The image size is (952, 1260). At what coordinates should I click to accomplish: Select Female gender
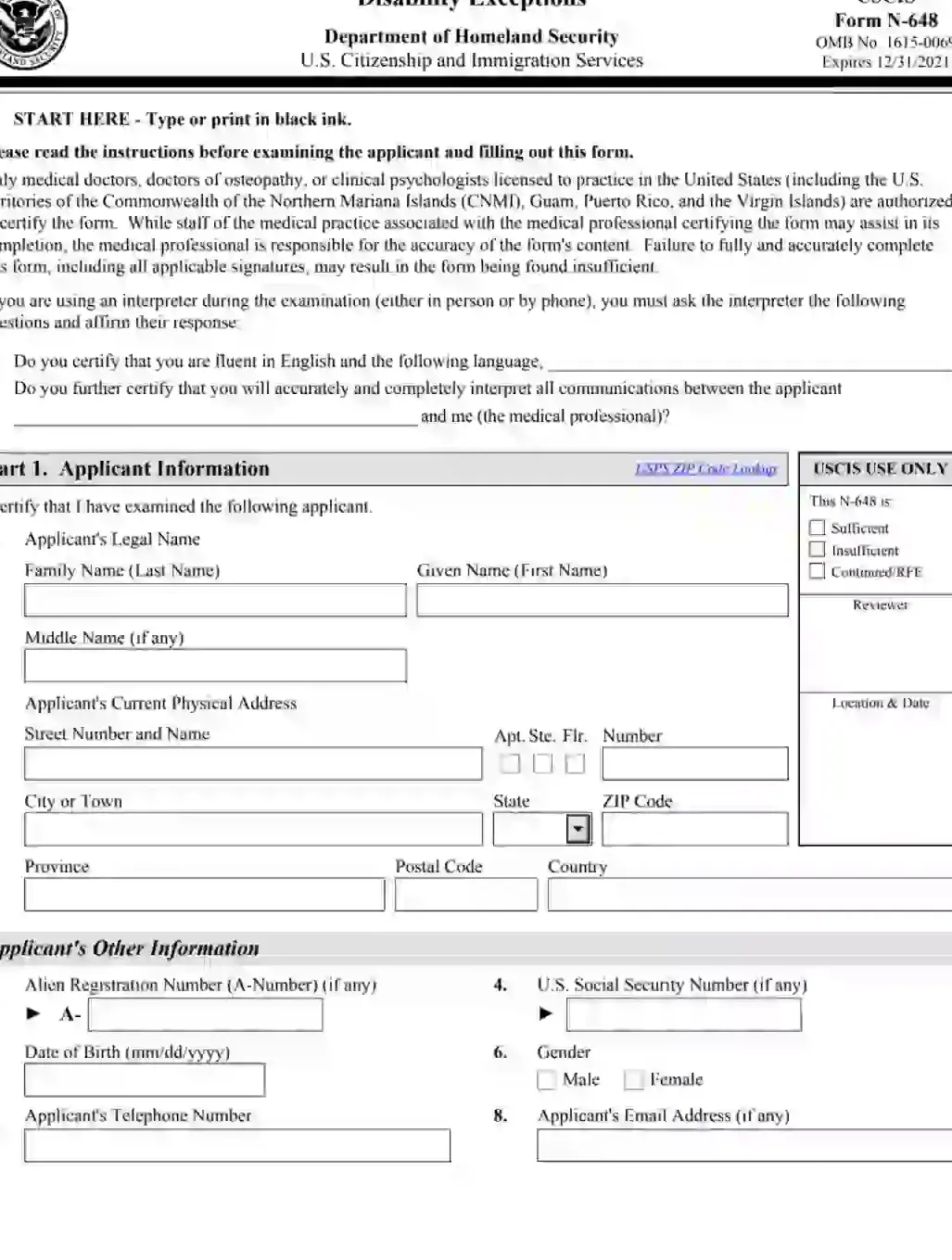637,1079
